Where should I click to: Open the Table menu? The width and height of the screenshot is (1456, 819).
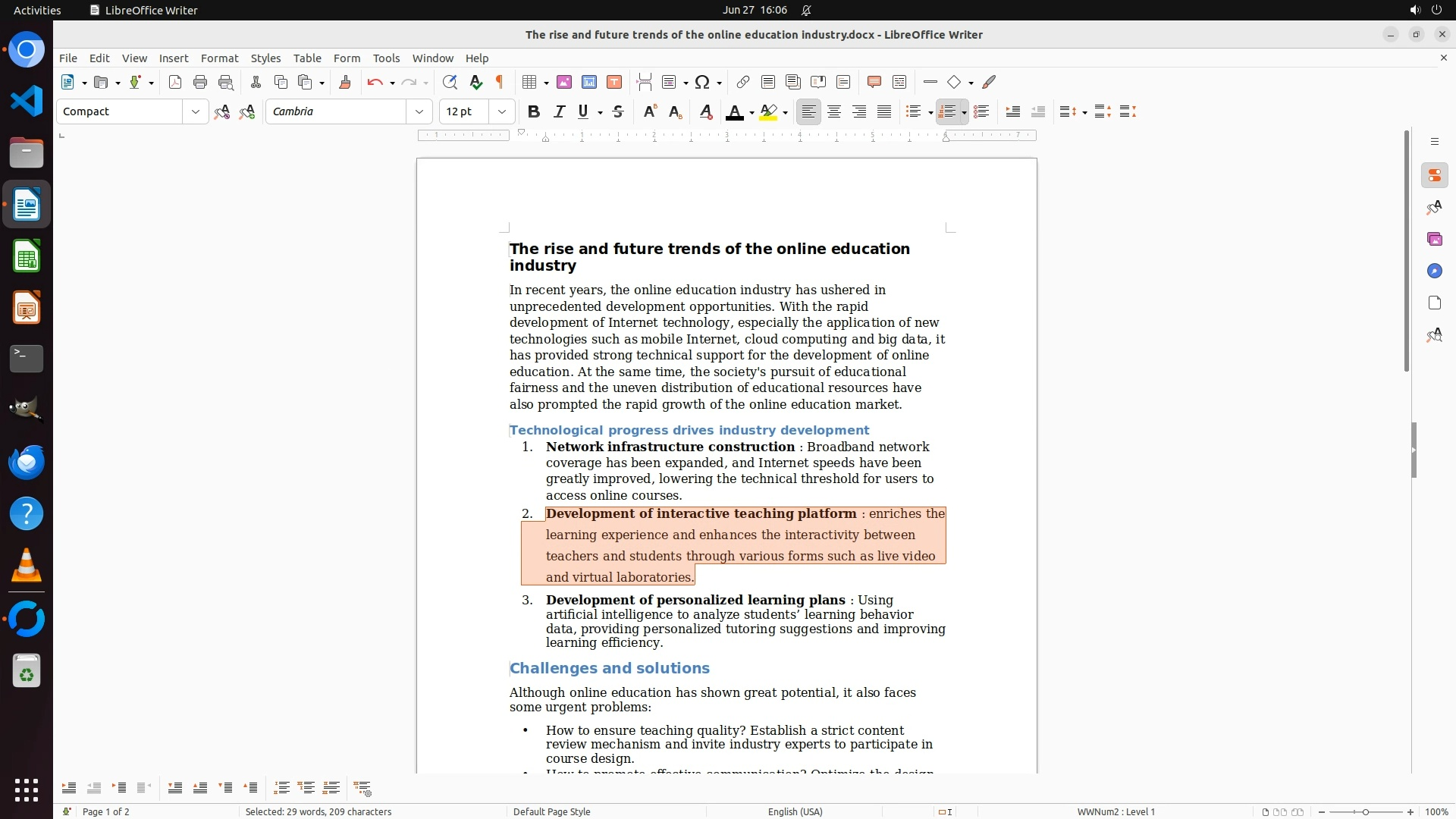(x=307, y=58)
